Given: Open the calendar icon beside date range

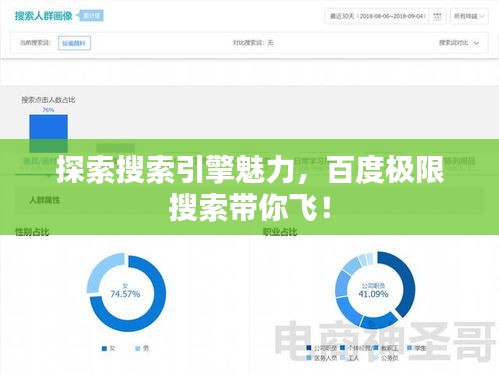Looking at the screenshot, I should [437, 16].
